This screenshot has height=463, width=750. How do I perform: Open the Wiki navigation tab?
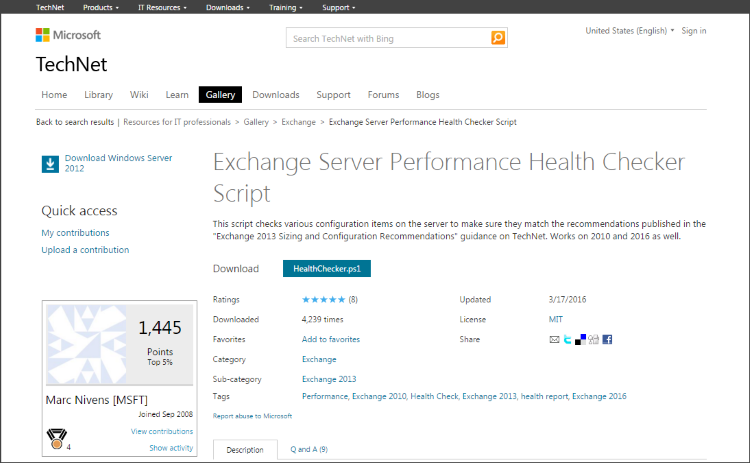pos(139,95)
